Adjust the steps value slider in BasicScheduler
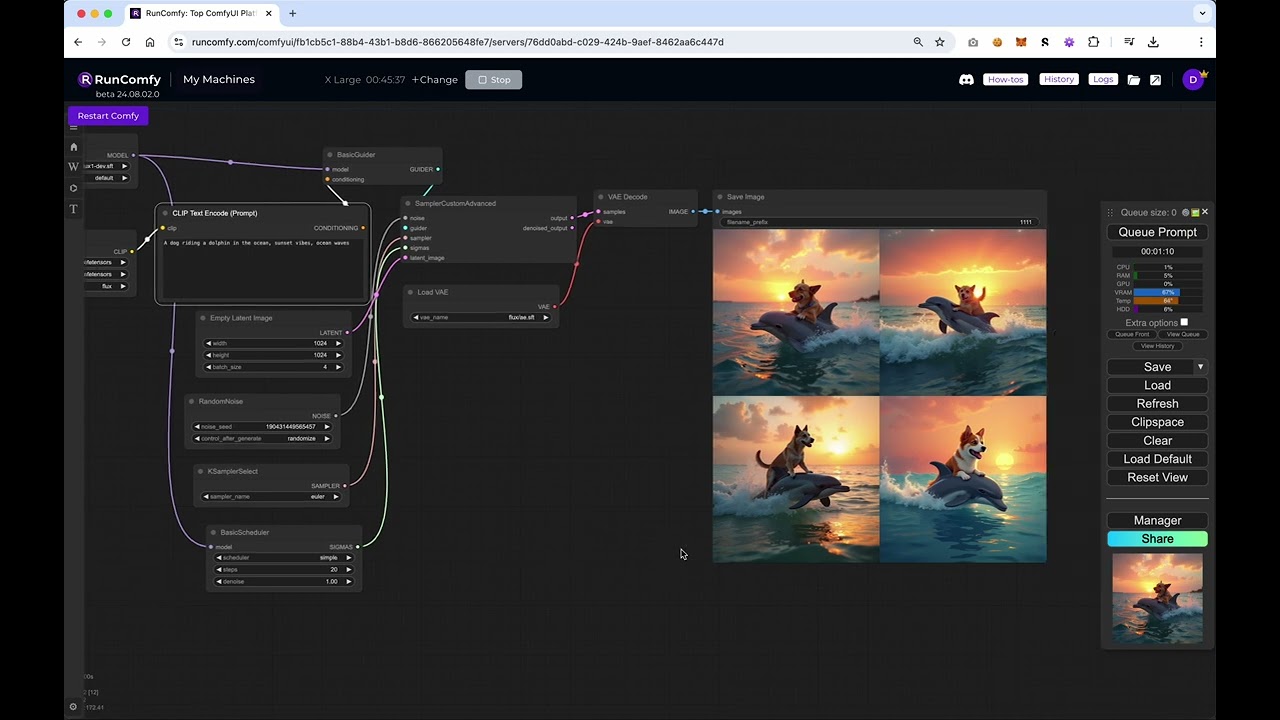 pos(283,570)
